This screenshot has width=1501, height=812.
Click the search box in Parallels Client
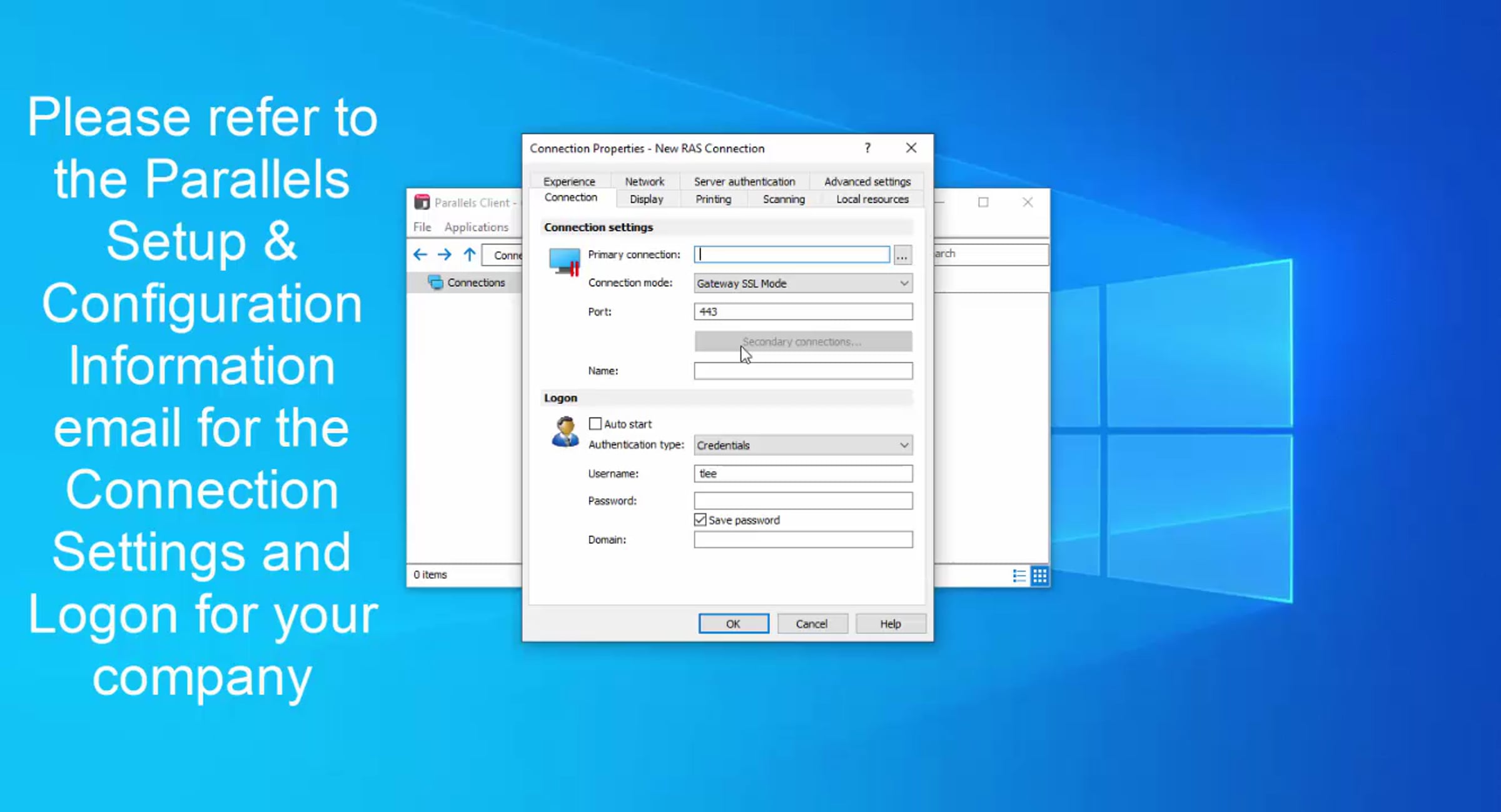tap(991, 254)
